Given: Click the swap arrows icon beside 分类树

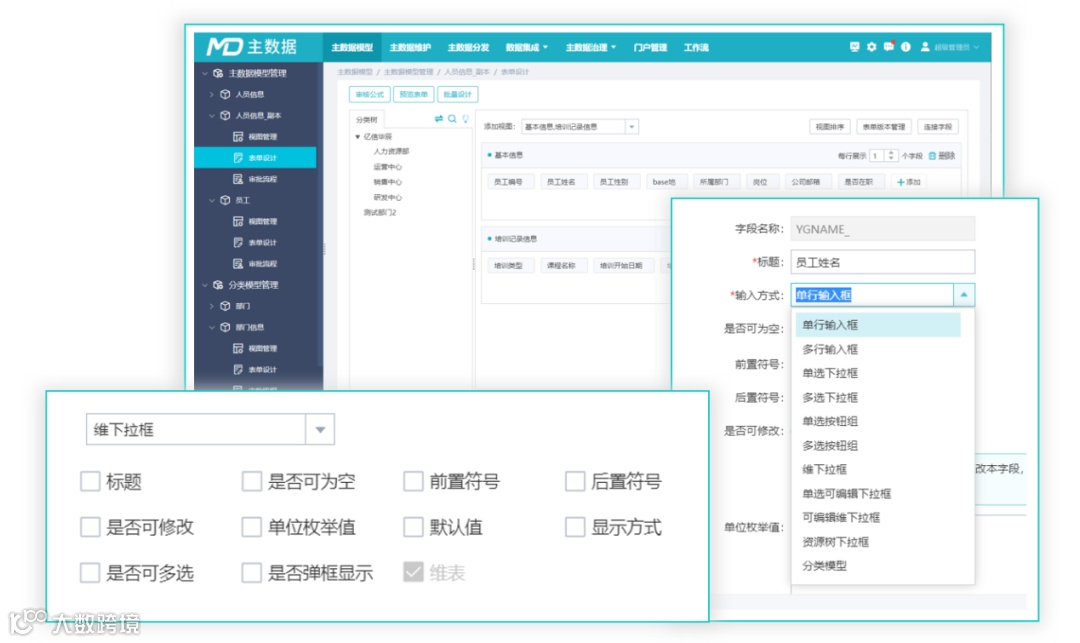Looking at the screenshot, I should (x=439, y=118).
